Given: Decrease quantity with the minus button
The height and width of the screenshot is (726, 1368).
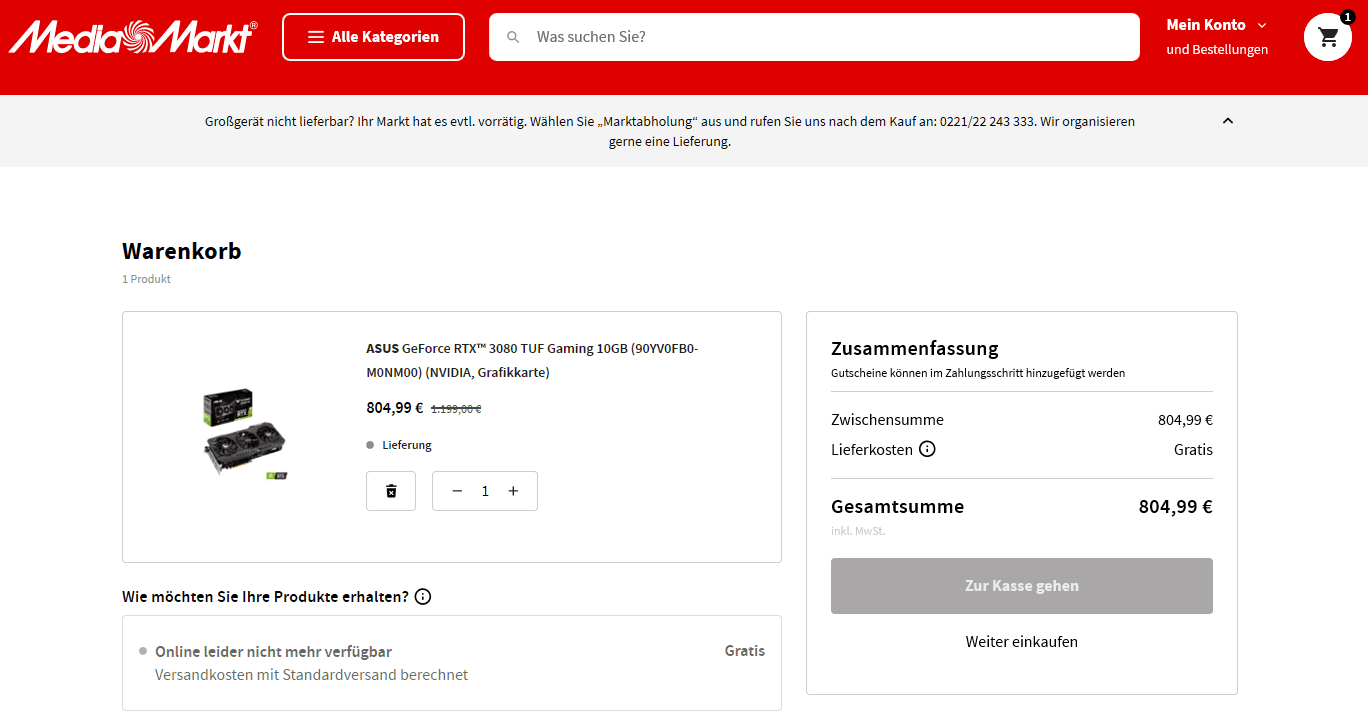Looking at the screenshot, I should pyautogui.click(x=457, y=491).
